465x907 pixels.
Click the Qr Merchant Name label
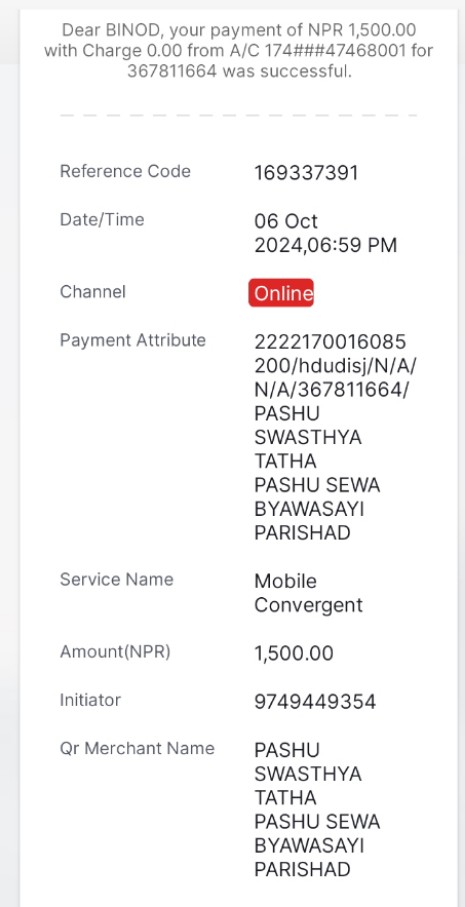tap(137, 748)
